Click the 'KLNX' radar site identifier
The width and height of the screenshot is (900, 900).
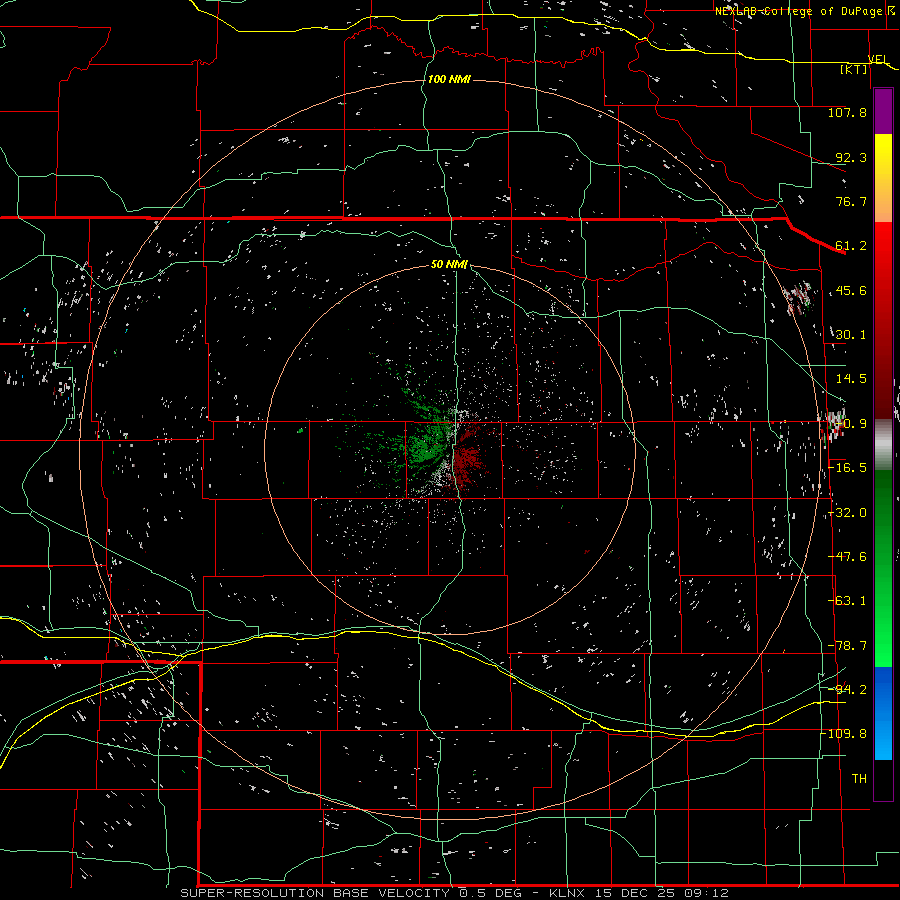tap(567, 893)
